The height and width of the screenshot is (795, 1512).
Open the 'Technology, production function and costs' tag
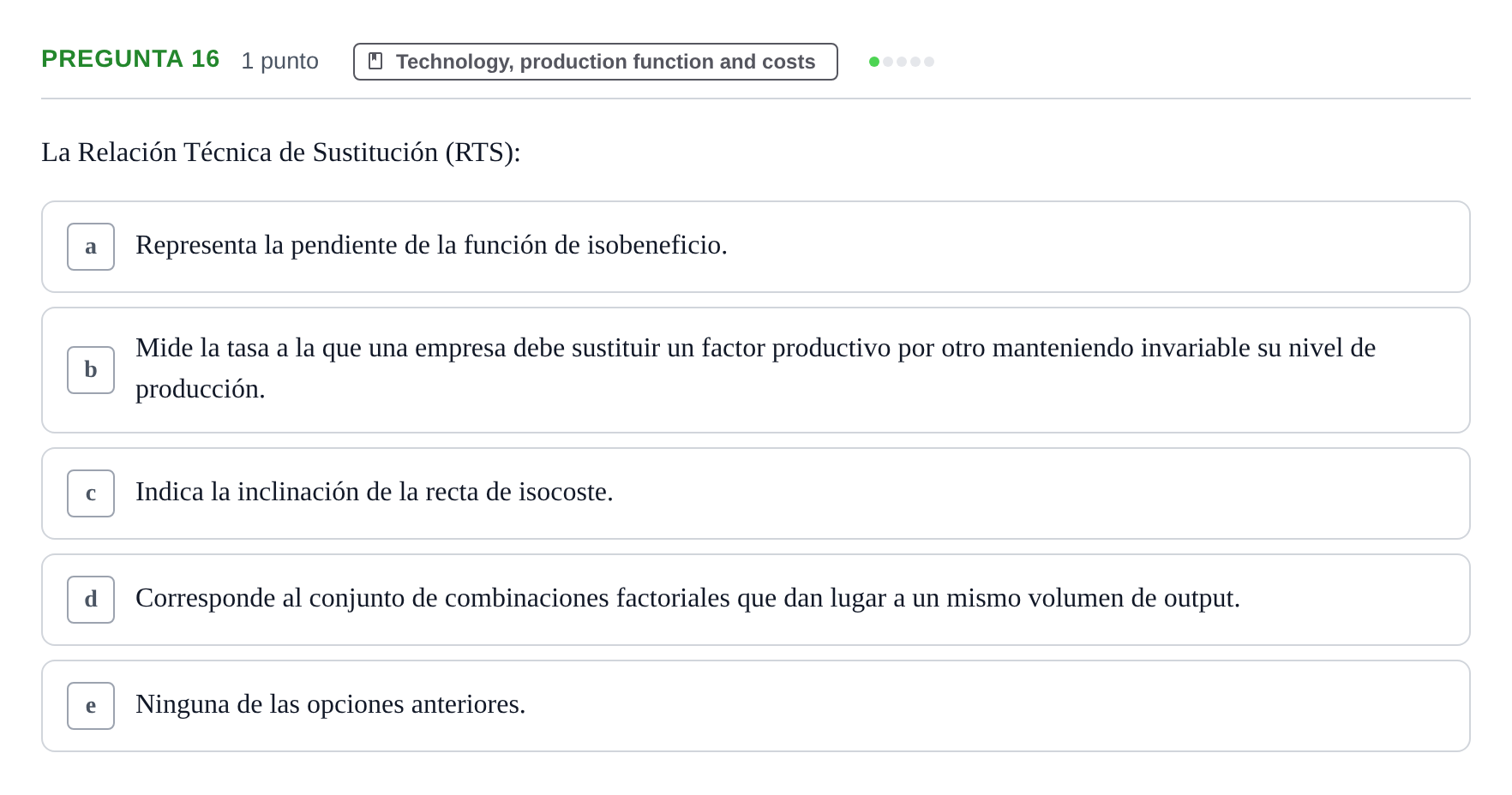[x=596, y=62]
